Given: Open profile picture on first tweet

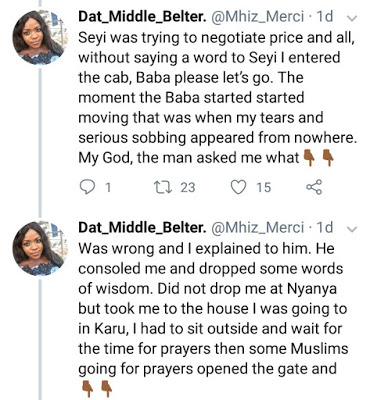Looking at the screenshot, I should [40, 37].
